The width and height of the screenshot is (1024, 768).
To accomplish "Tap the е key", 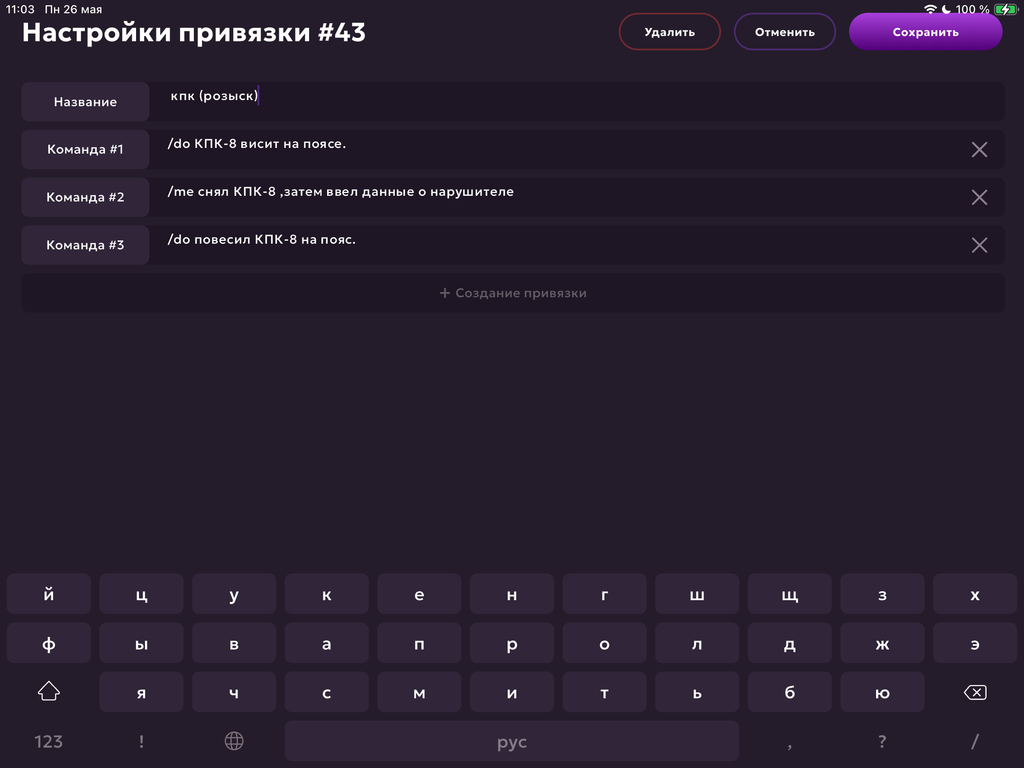I will click(x=419, y=594).
